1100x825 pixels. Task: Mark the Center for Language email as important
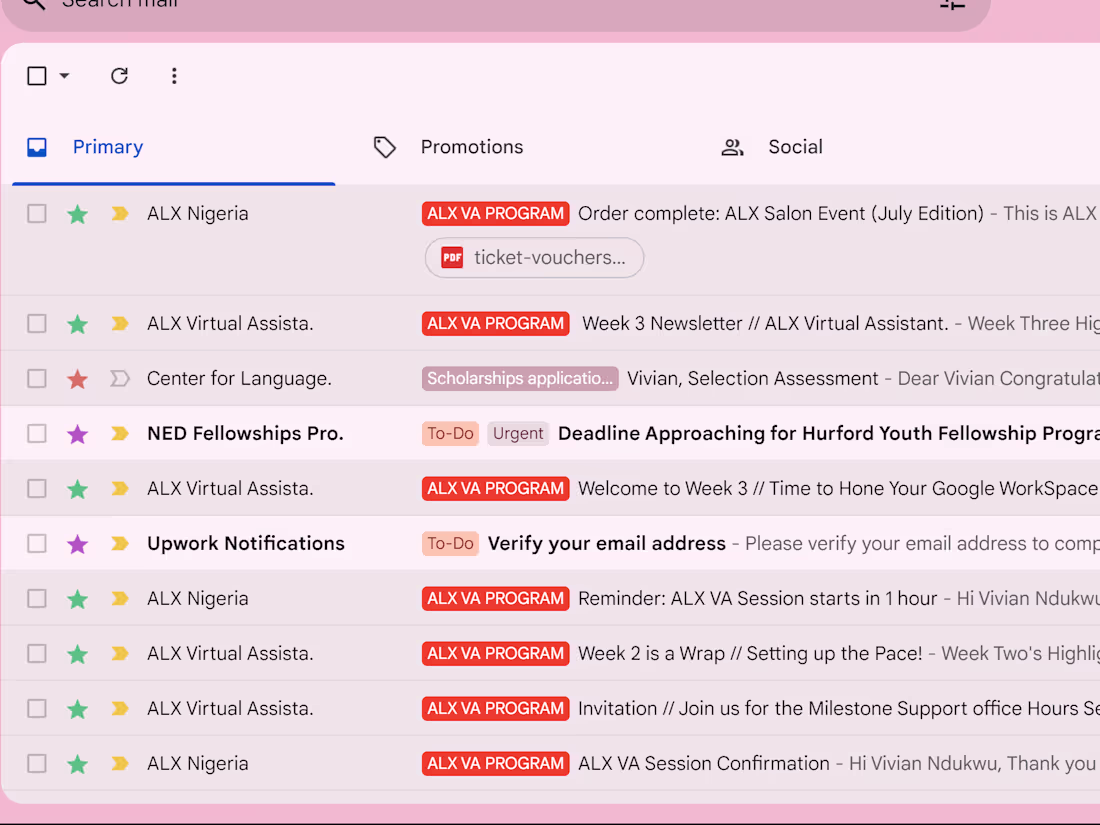pyautogui.click(x=119, y=378)
